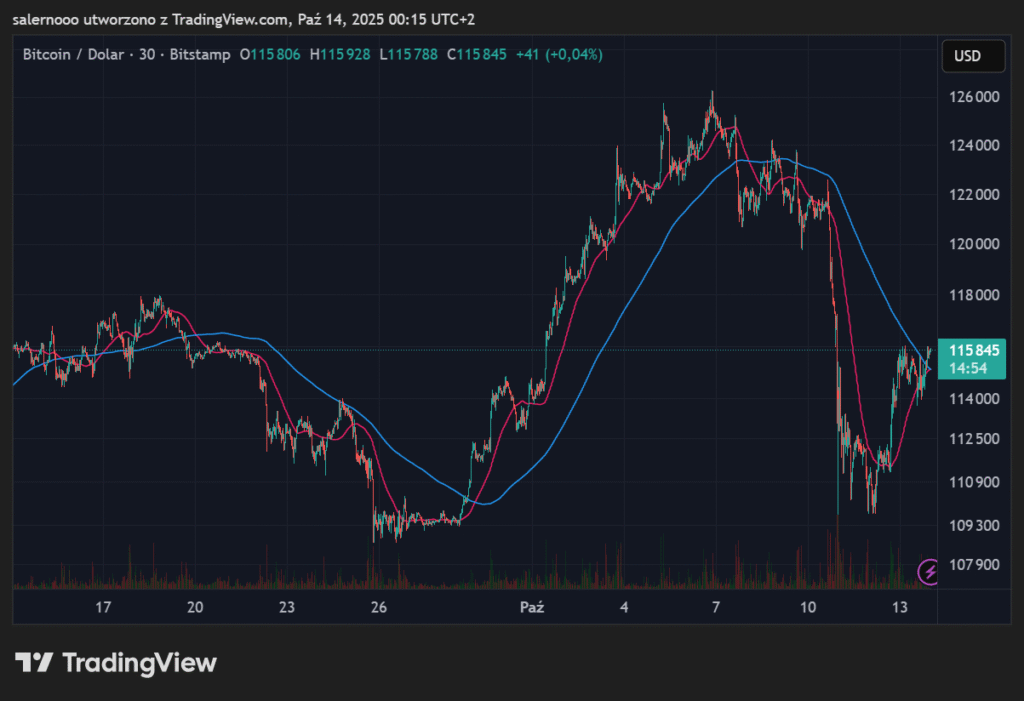The width and height of the screenshot is (1024, 701).
Task: Click the Paź month label on time axis
Action: [x=533, y=607]
